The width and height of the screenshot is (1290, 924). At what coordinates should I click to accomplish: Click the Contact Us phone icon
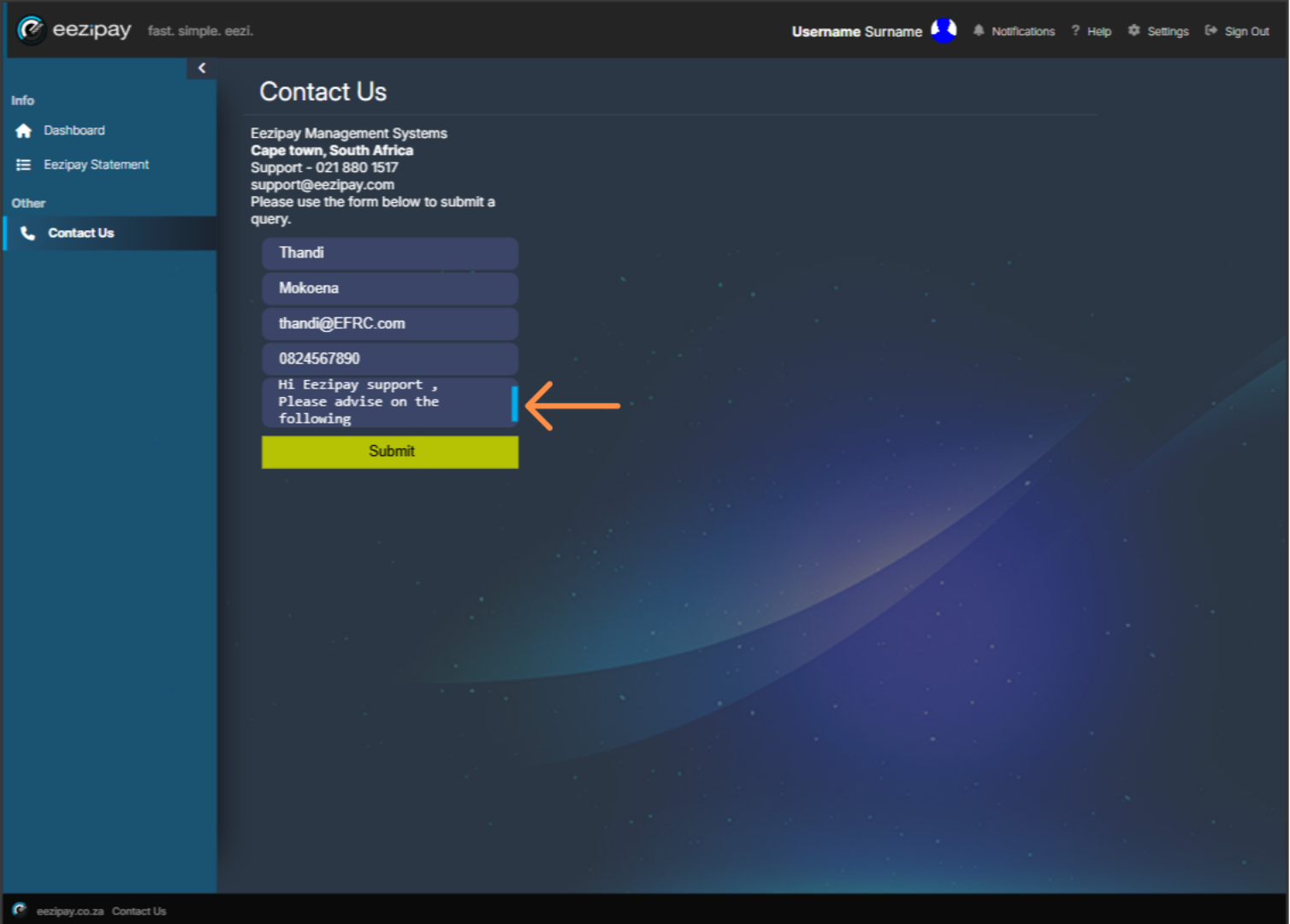[27, 234]
